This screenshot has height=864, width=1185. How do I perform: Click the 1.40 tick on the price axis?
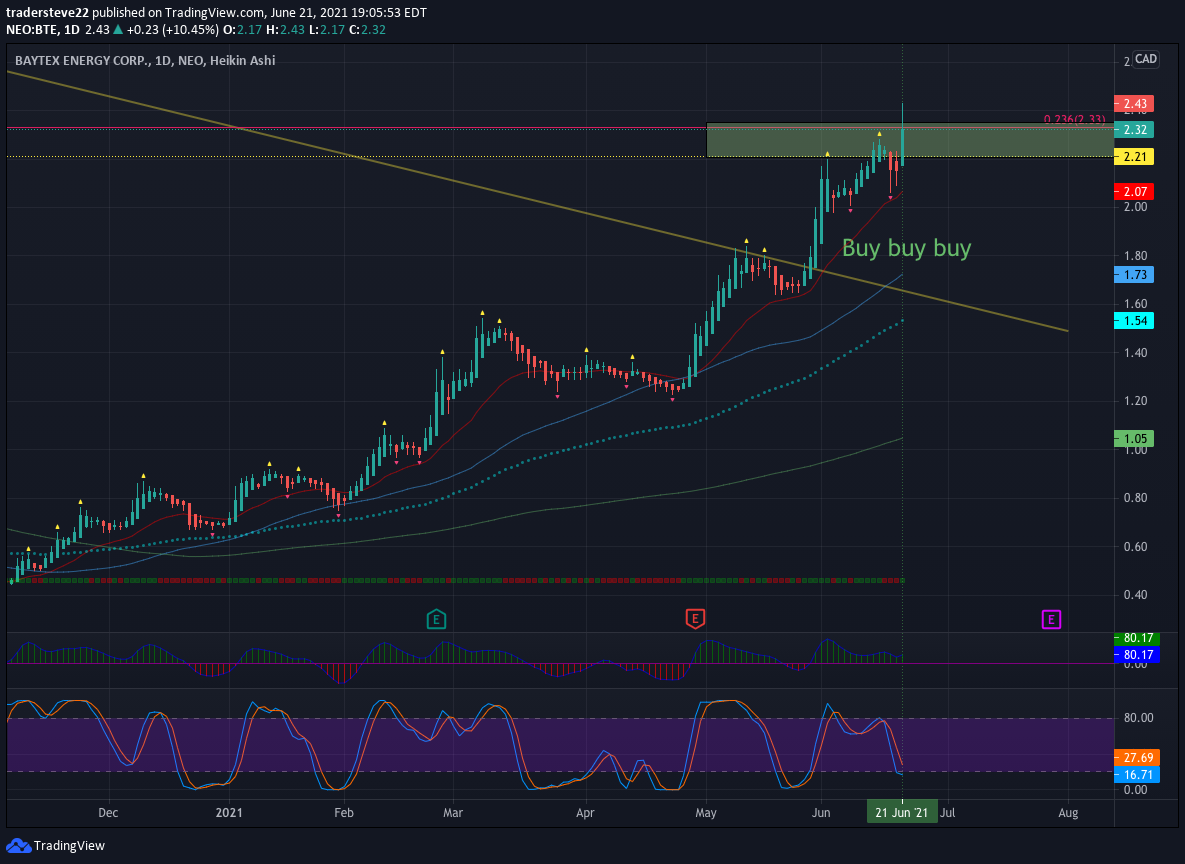tap(1135, 353)
